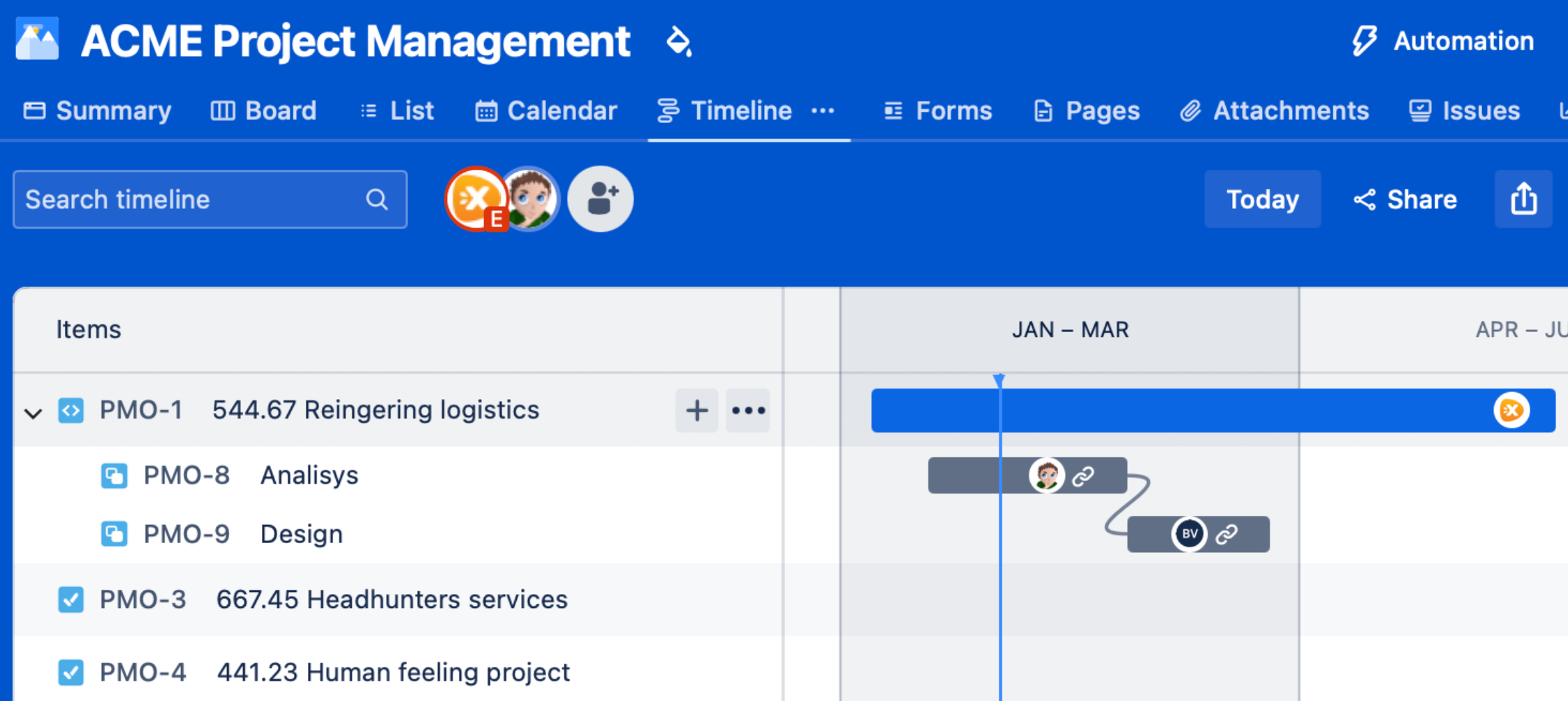Click the Items column header
1568x701 pixels.
click(x=89, y=329)
